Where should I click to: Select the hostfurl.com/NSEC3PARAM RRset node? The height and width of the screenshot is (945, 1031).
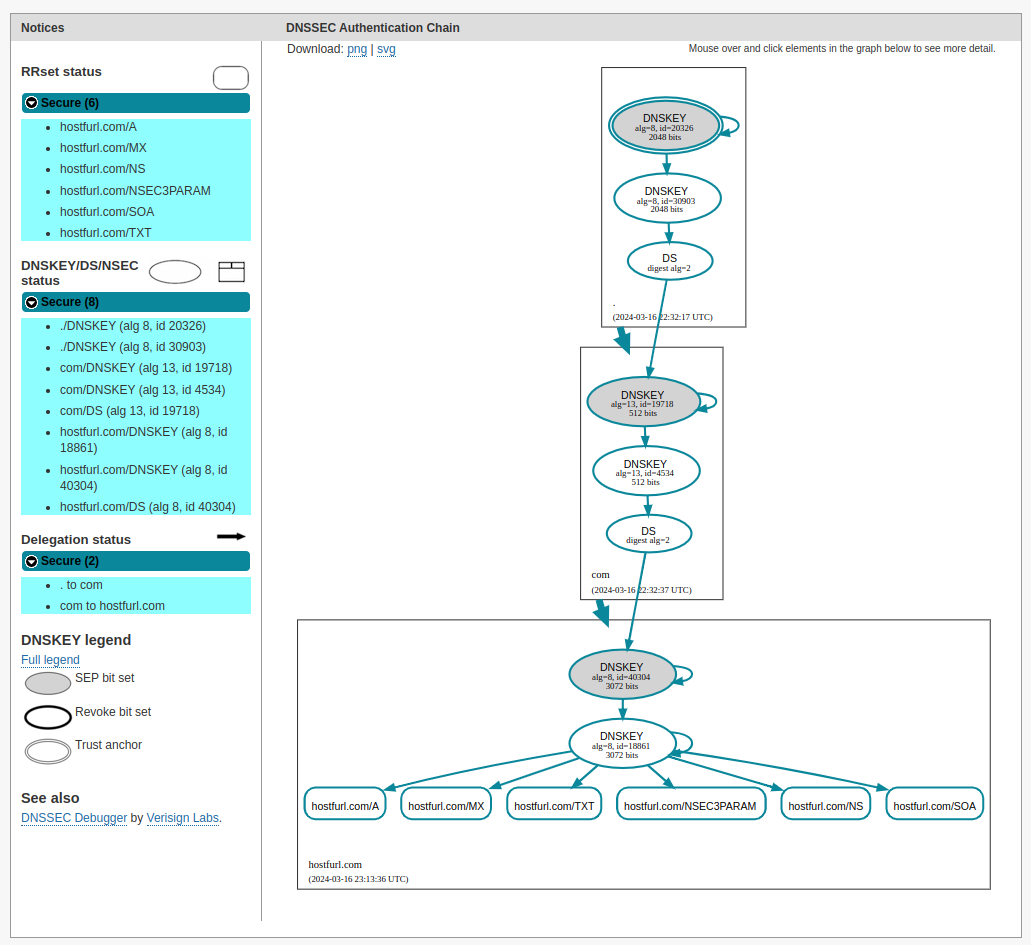691,805
